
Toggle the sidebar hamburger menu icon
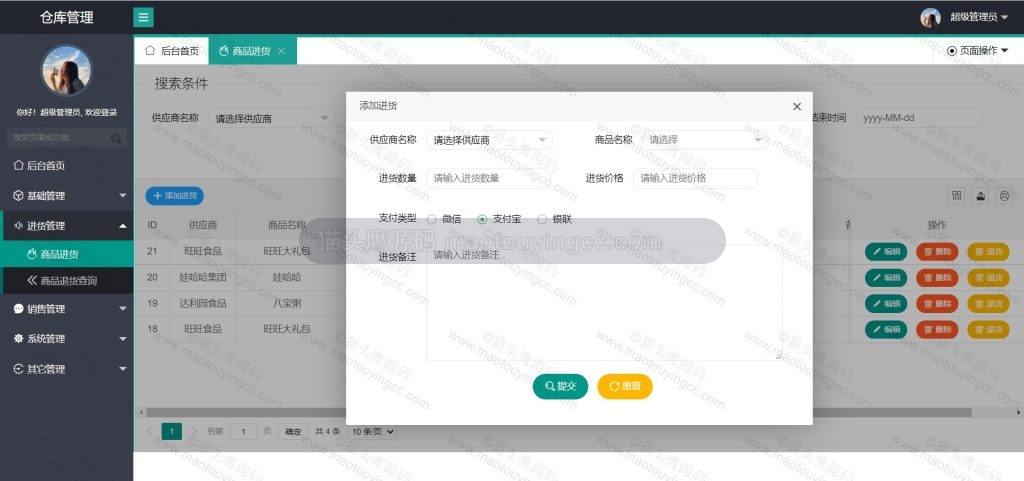coord(143,17)
